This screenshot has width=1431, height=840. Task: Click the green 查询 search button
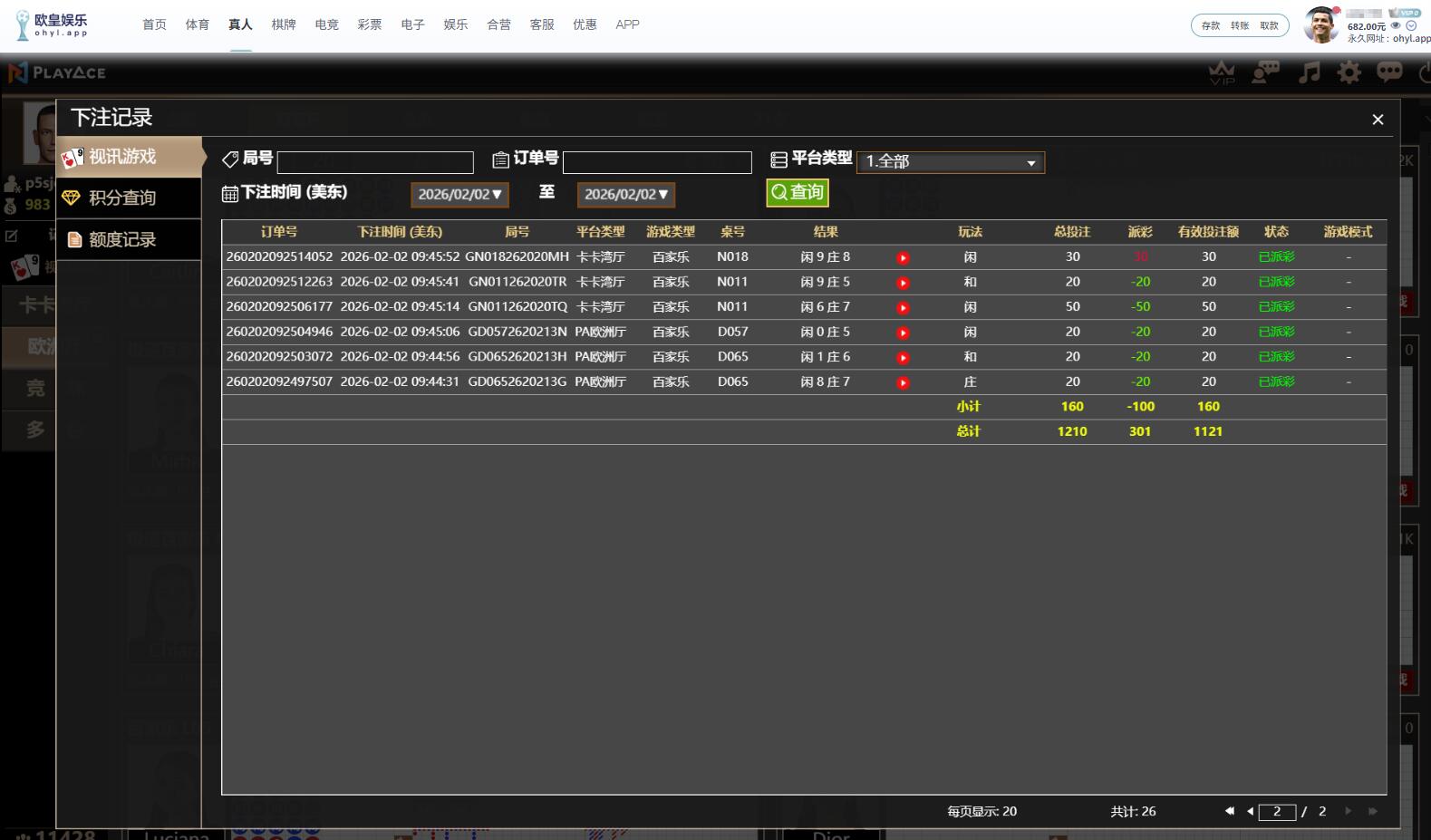[797, 192]
